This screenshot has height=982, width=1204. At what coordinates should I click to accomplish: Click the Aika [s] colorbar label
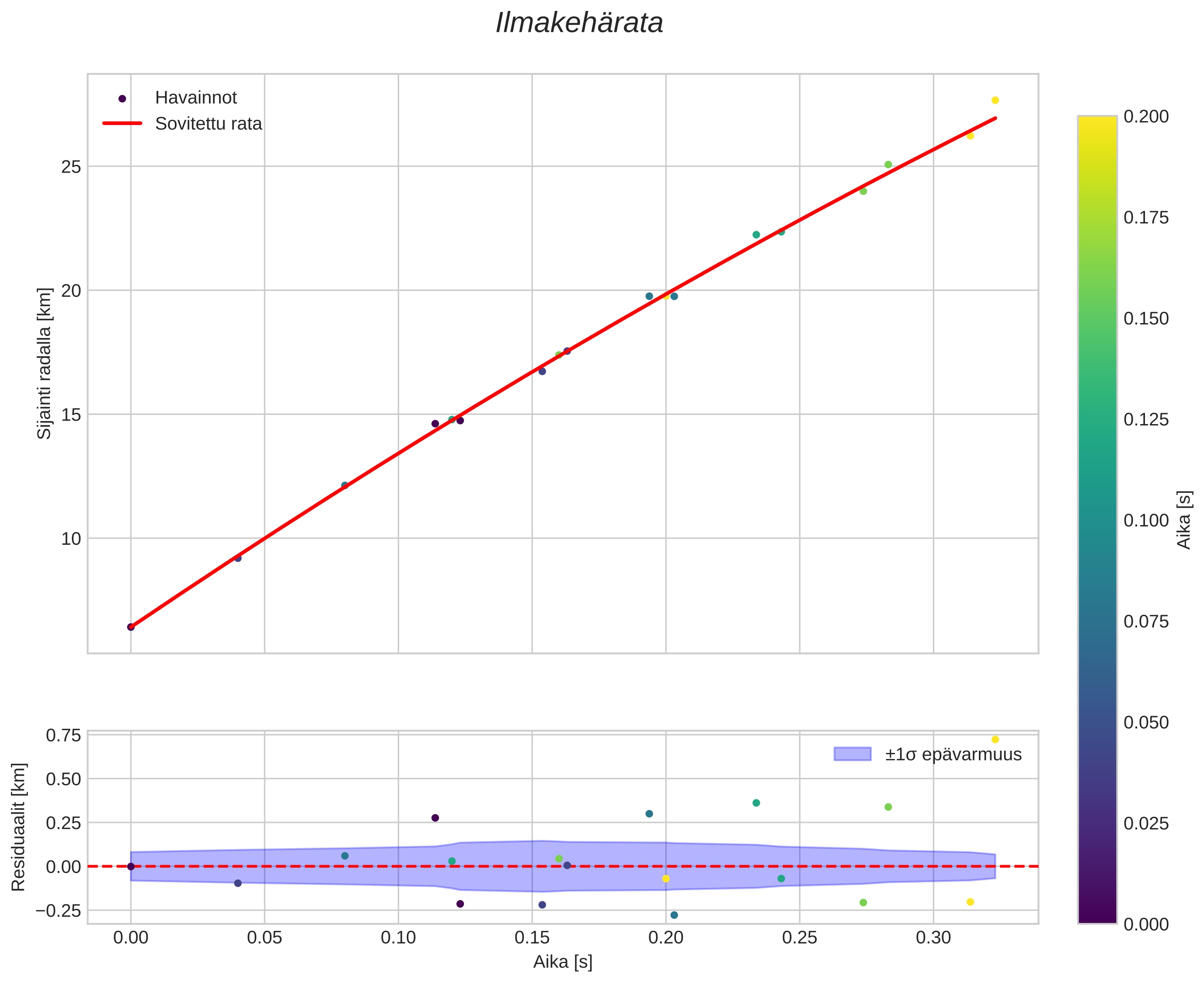coord(1183,519)
